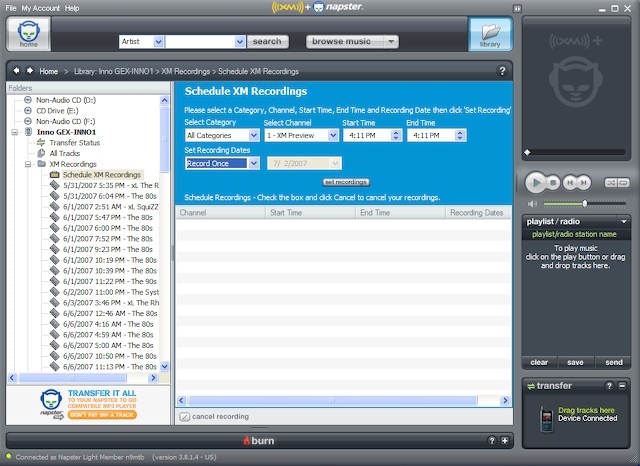Select Schedule XM Recordings tree item
Viewport: 640px width, 466px height.
[102, 175]
